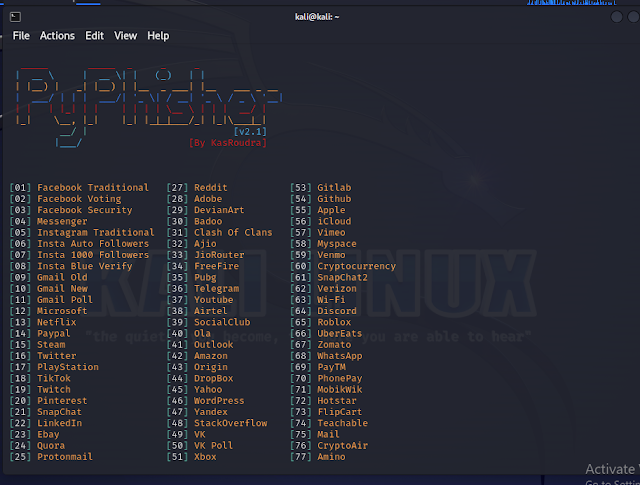Image resolution: width=640 pixels, height=485 pixels.
Task: Click 'Cryptocurrency' option 60
Action: pyautogui.click(x=356, y=266)
